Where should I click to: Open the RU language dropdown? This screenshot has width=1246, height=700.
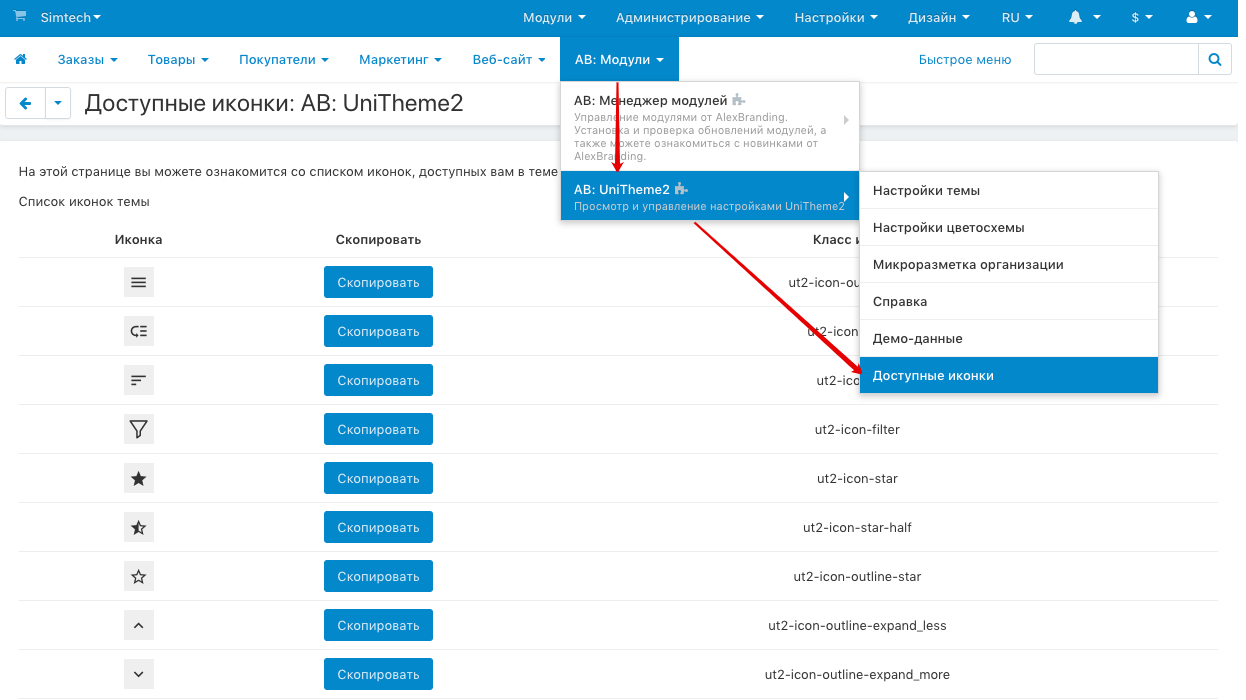tap(1017, 18)
